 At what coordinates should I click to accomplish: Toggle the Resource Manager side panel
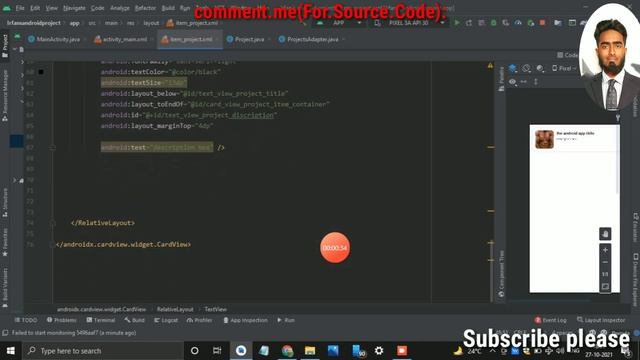[5, 96]
